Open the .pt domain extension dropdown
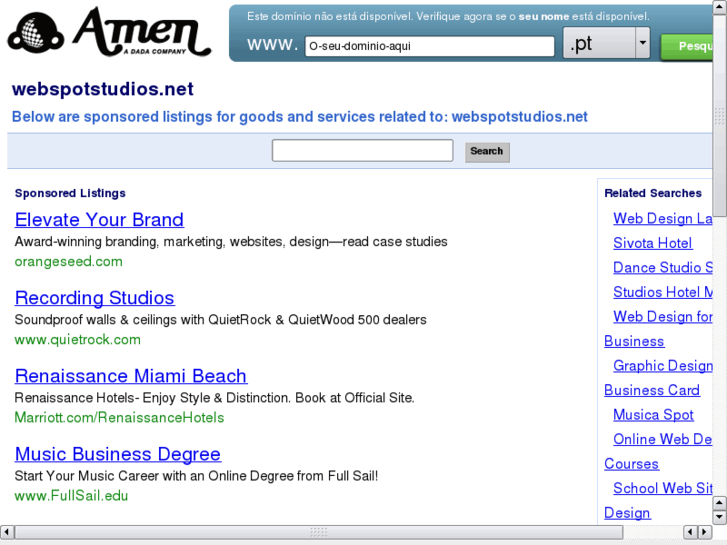 coord(606,43)
